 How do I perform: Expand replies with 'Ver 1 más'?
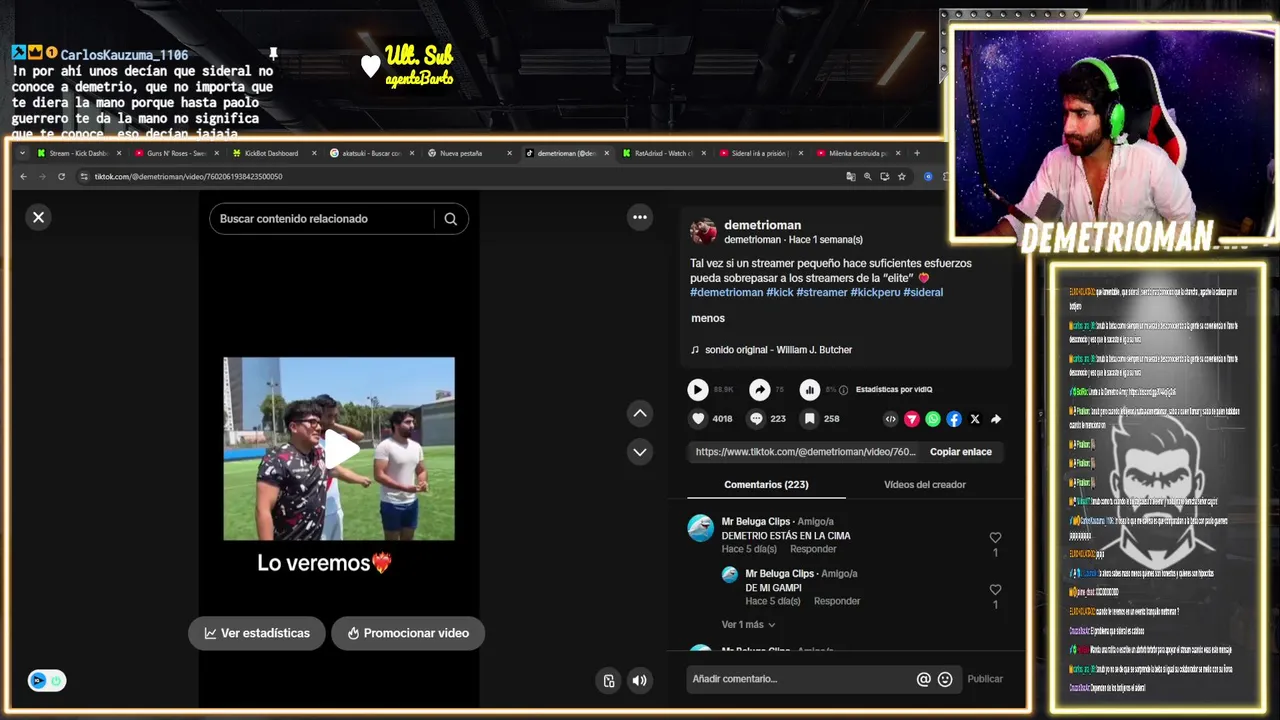(x=748, y=625)
